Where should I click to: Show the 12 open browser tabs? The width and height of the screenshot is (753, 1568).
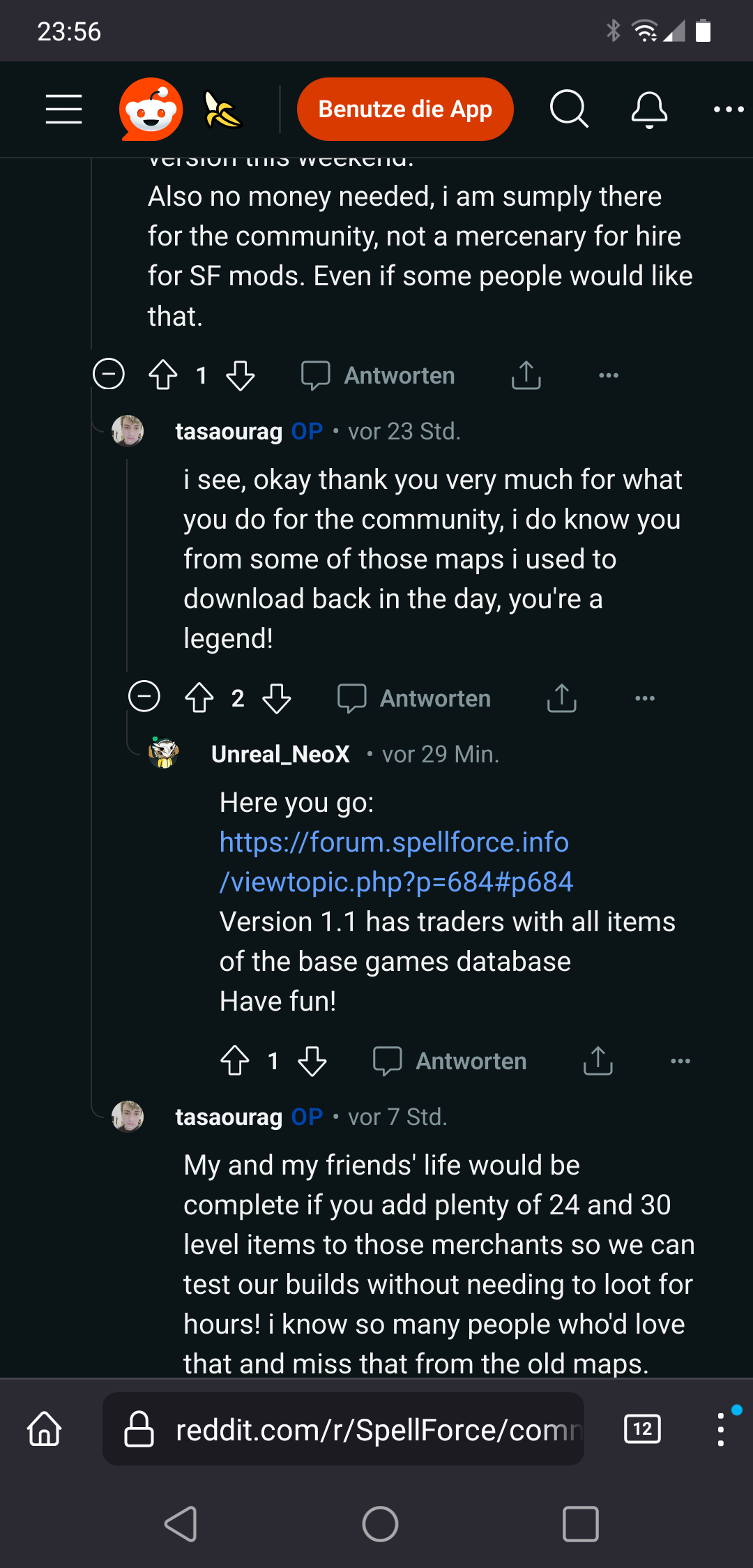(642, 1429)
